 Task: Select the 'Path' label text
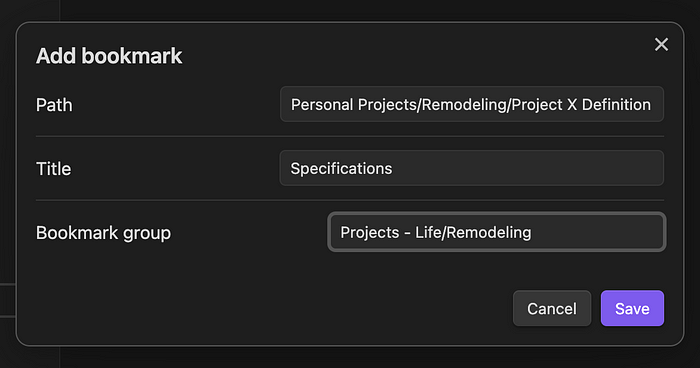pyautogui.click(x=54, y=105)
